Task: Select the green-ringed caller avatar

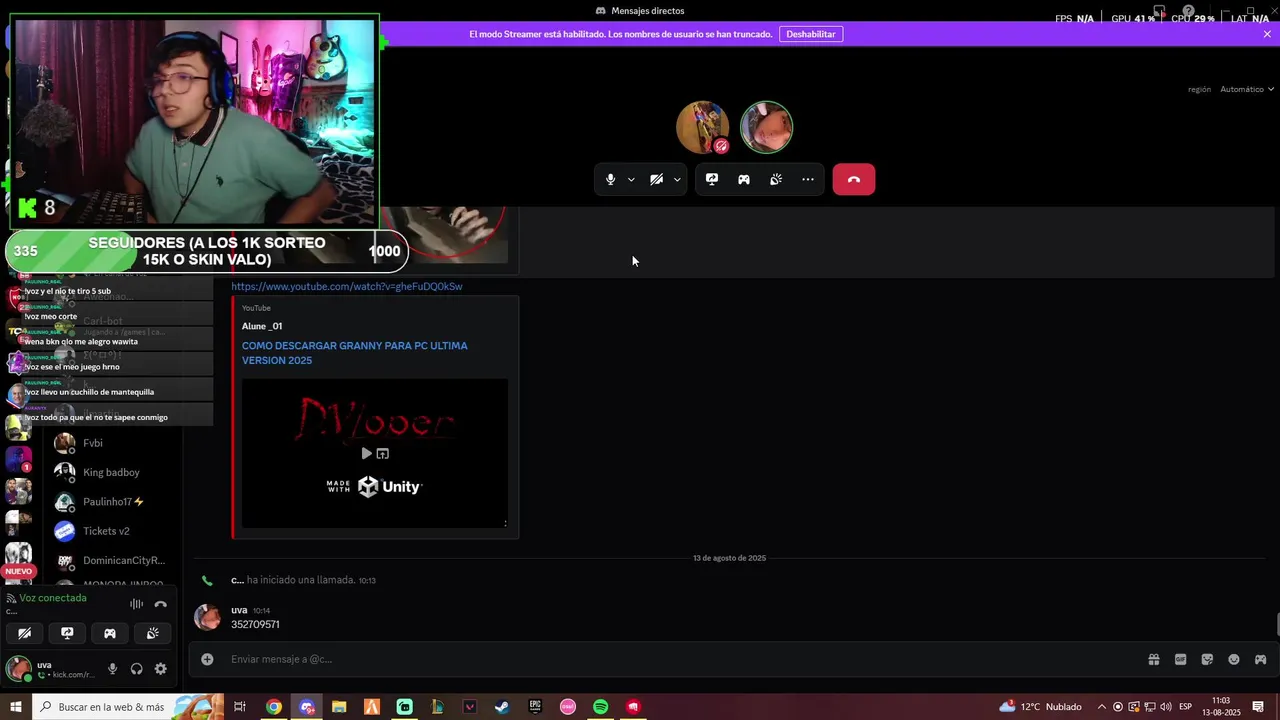Action: click(766, 127)
